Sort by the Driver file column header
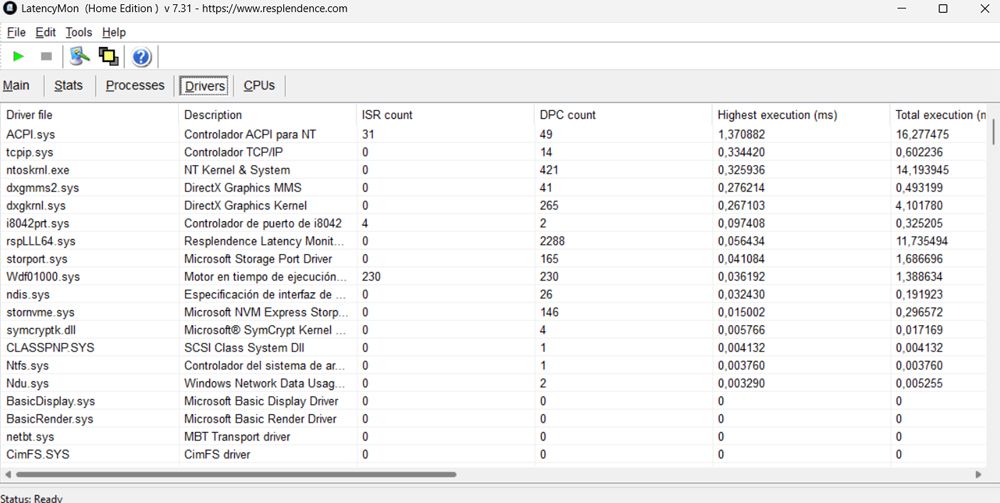 click(x=90, y=115)
